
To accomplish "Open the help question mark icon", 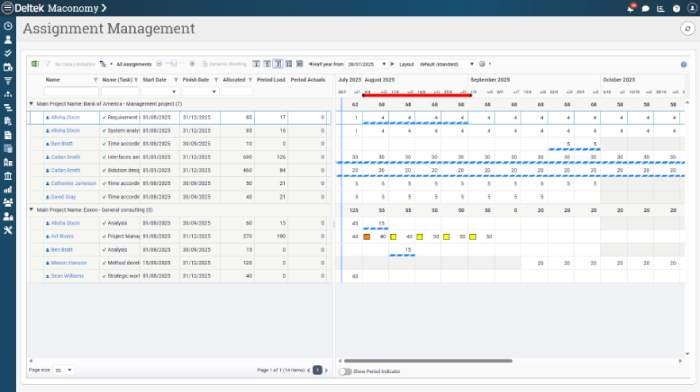I will [676, 8].
